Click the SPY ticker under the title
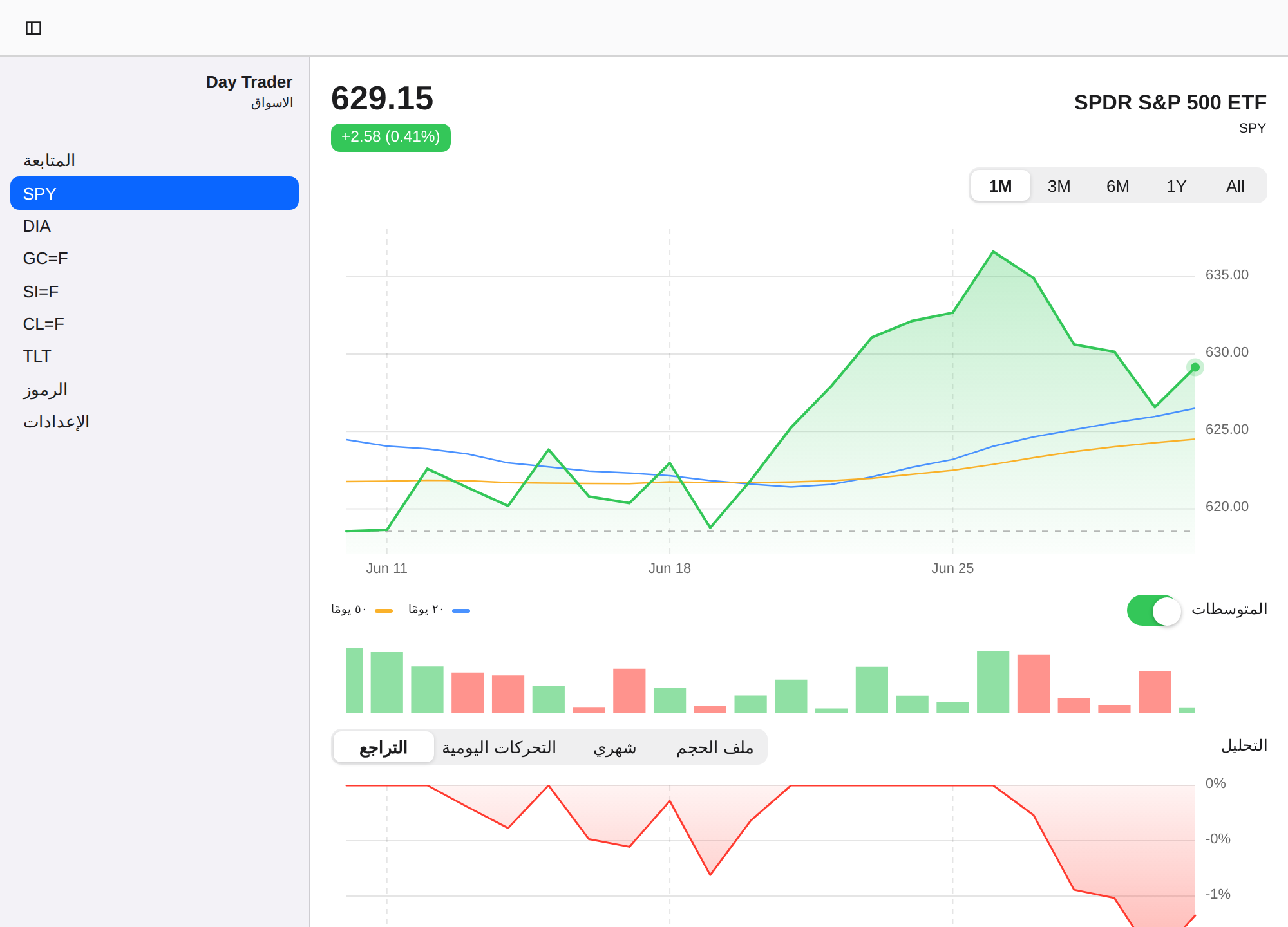This screenshot has height=927, width=1288. tap(1252, 128)
